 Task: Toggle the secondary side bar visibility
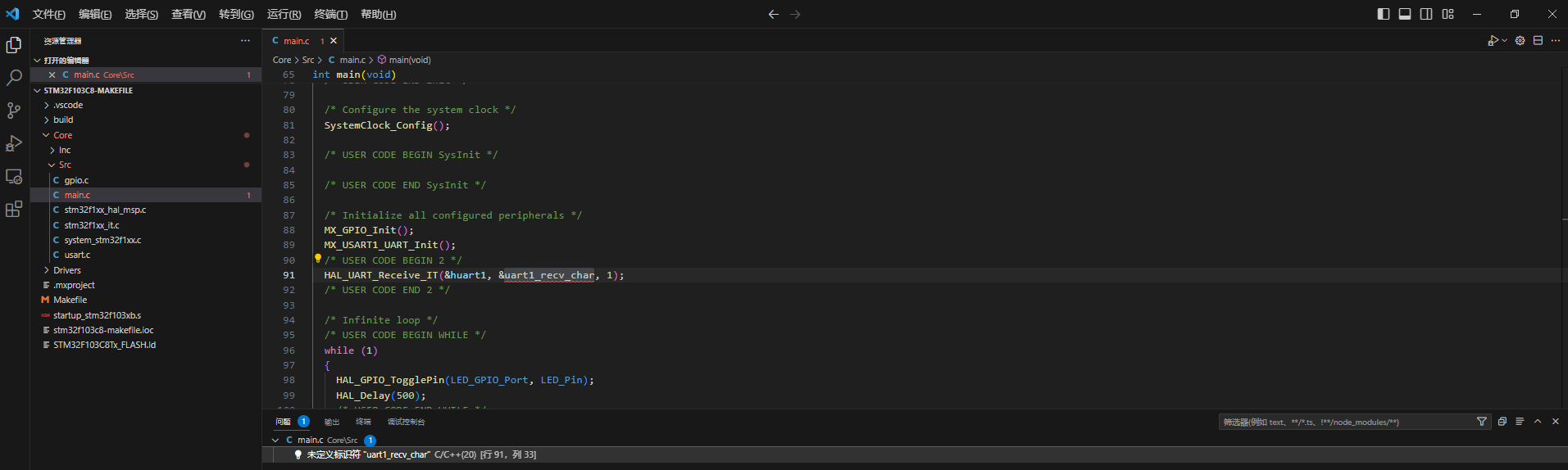tap(1426, 14)
